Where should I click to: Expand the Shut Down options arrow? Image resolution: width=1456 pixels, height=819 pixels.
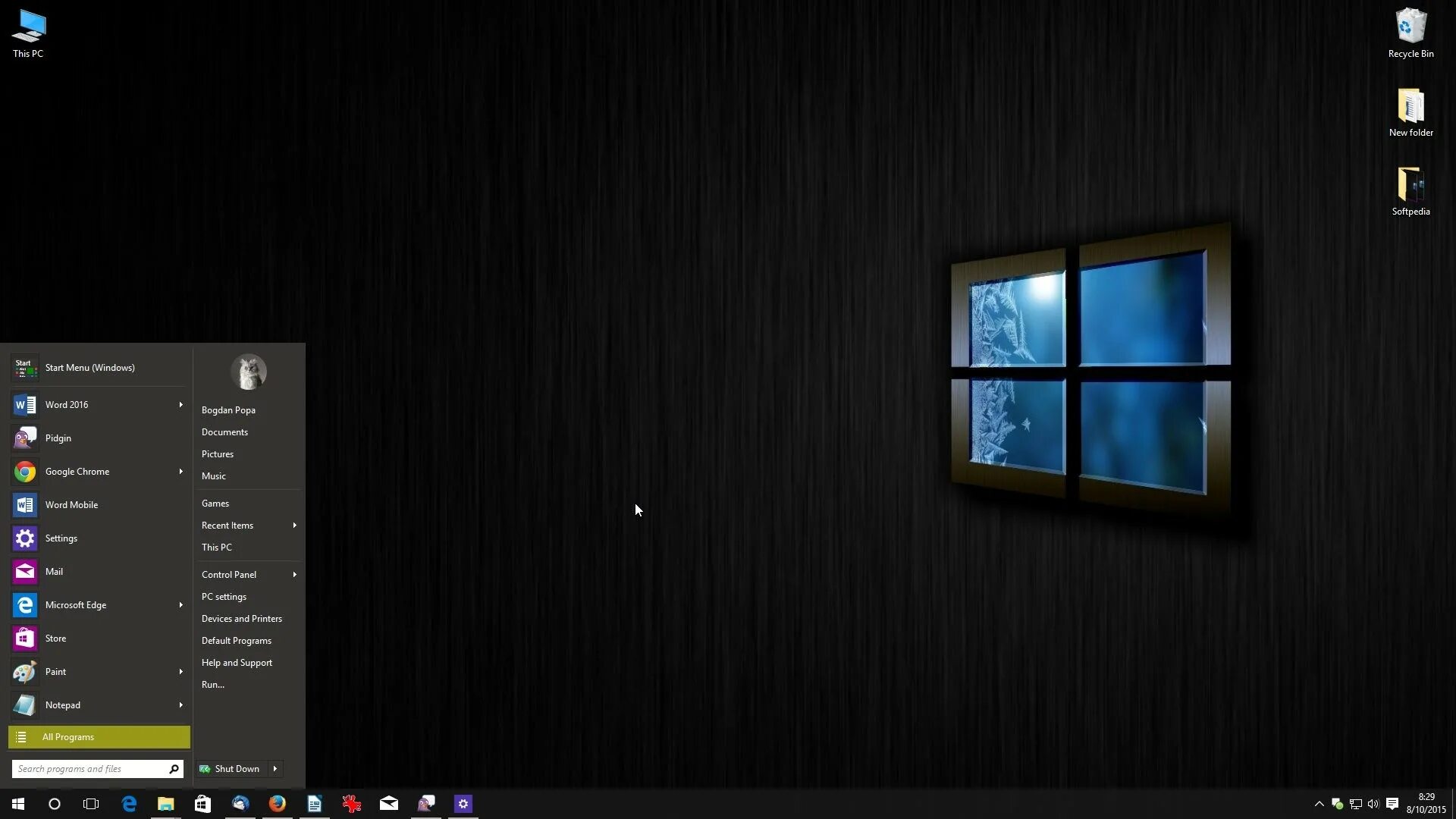pyautogui.click(x=275, y=769)
